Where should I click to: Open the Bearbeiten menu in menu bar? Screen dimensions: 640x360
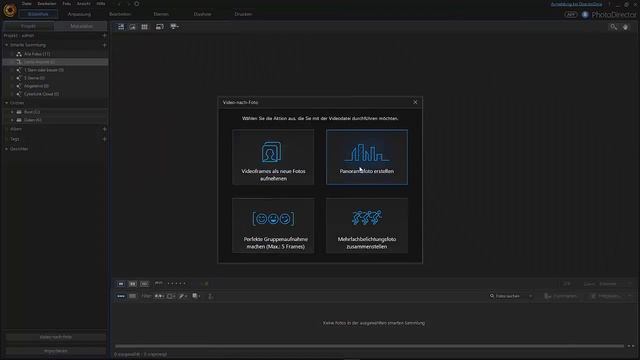pos(47,4)
